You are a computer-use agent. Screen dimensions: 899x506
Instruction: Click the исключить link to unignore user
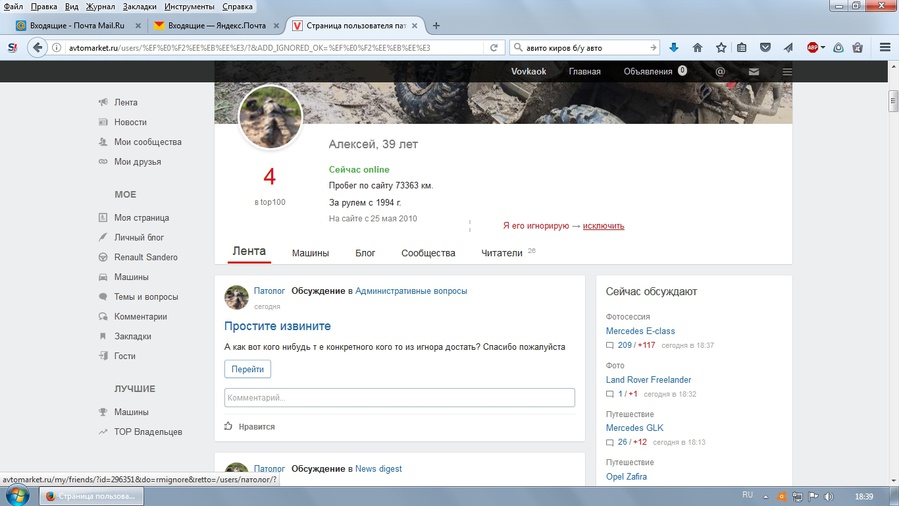[603, 226]
